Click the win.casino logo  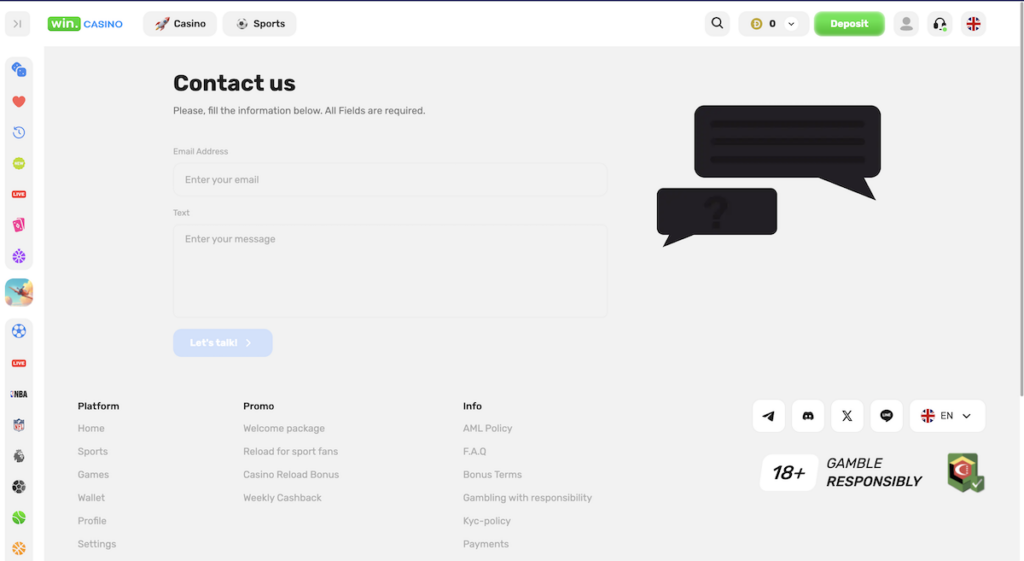click(85, 24)
